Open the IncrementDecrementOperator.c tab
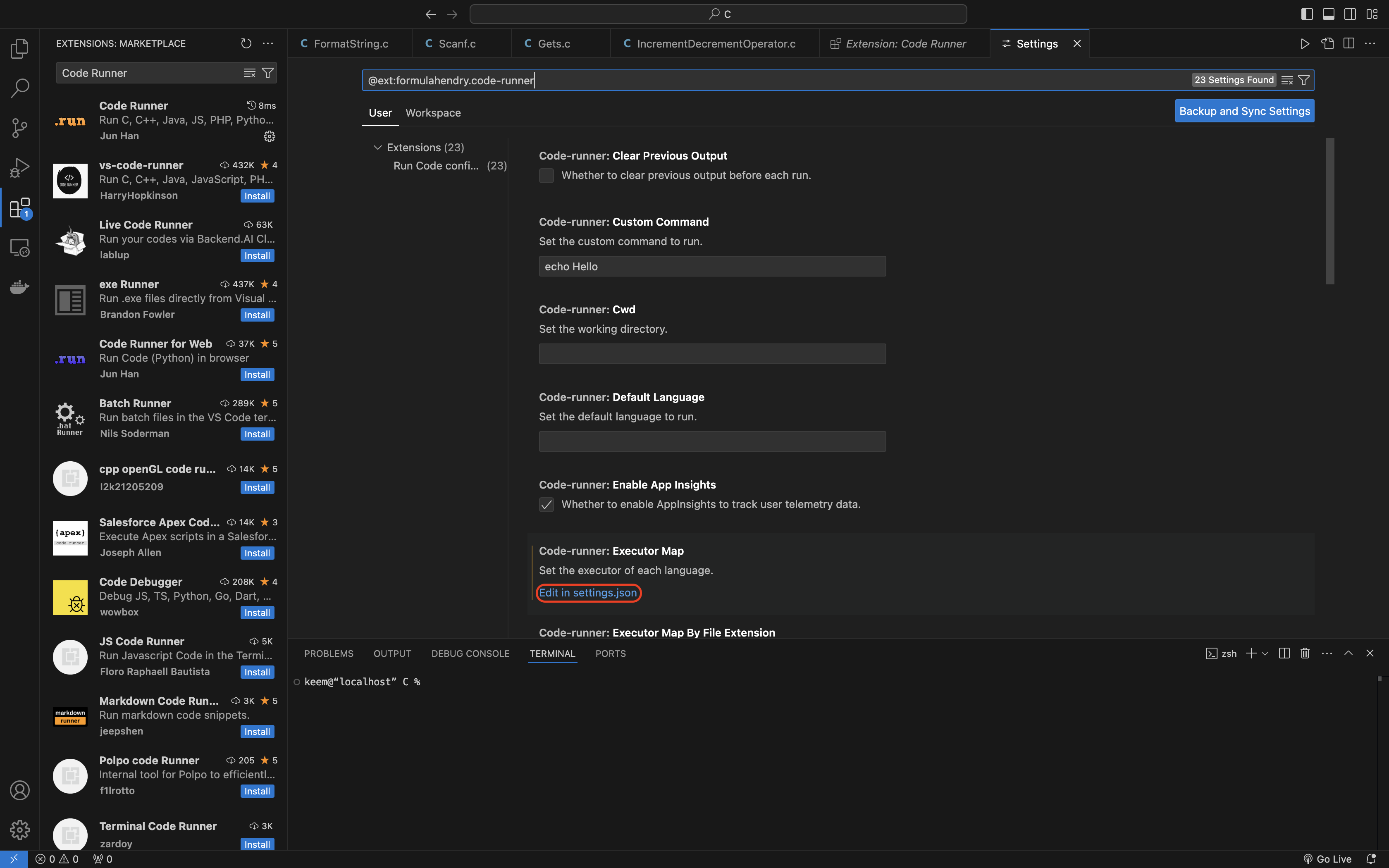1389x868 pixels. pyautogui.click(x=715, y=44)
